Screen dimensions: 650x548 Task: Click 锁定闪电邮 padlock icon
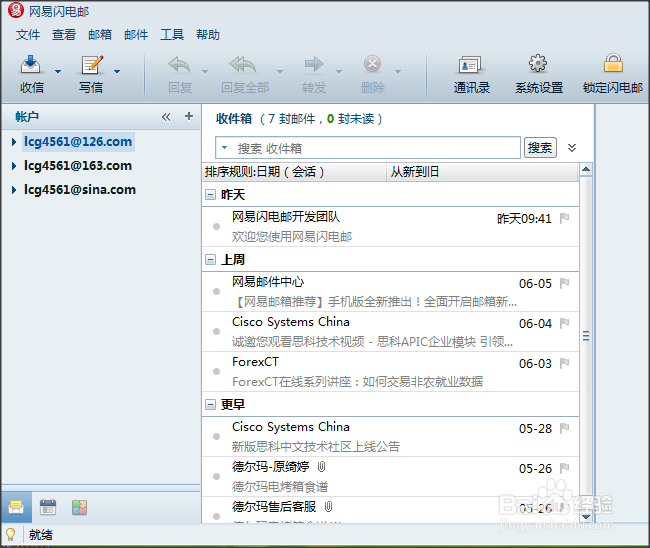point(613,63)
